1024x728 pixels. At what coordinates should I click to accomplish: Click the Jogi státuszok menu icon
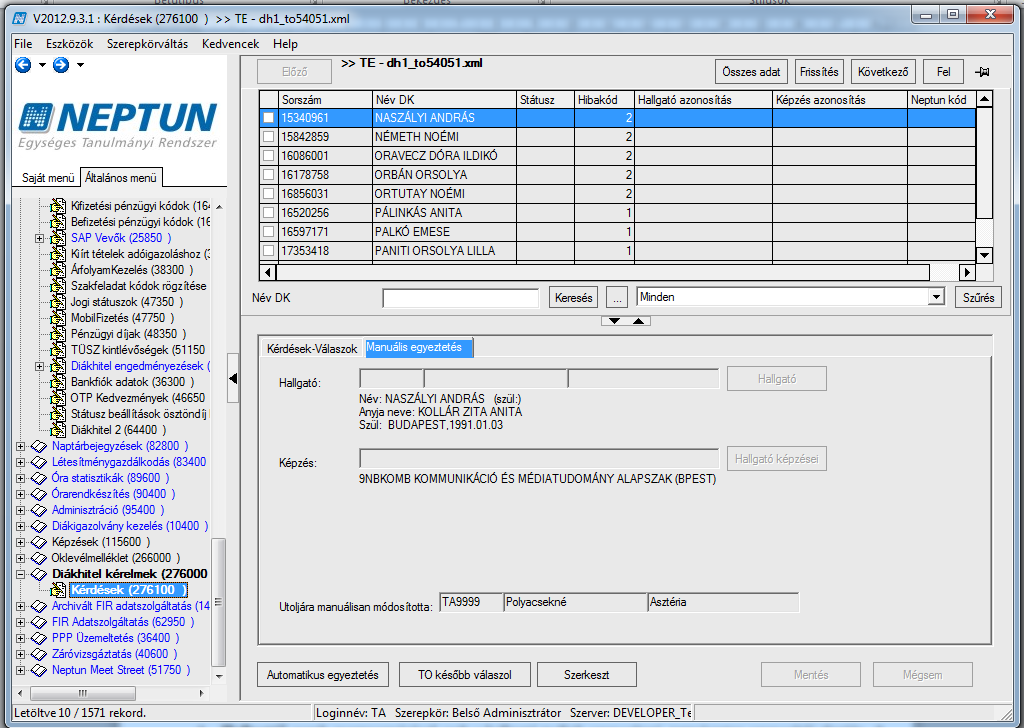[x=58, y=302]
